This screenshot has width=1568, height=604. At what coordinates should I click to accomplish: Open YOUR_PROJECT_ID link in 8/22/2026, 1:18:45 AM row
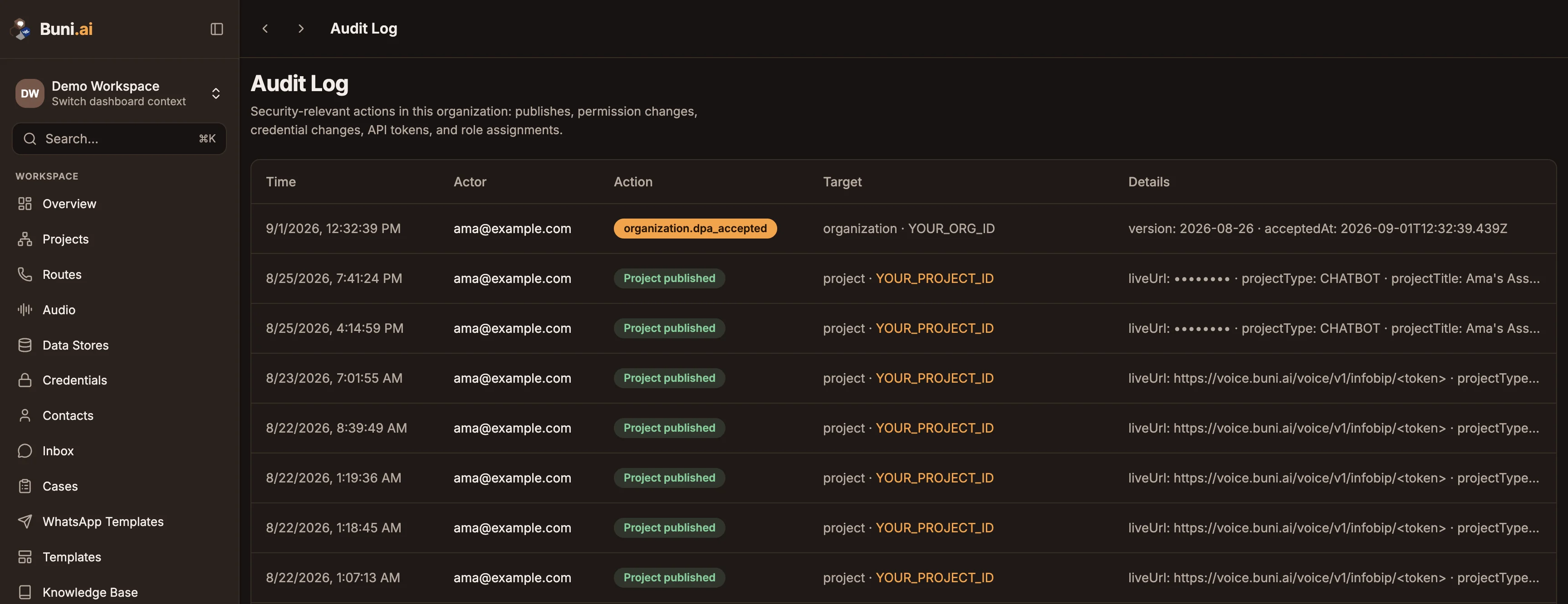point(934,527)
